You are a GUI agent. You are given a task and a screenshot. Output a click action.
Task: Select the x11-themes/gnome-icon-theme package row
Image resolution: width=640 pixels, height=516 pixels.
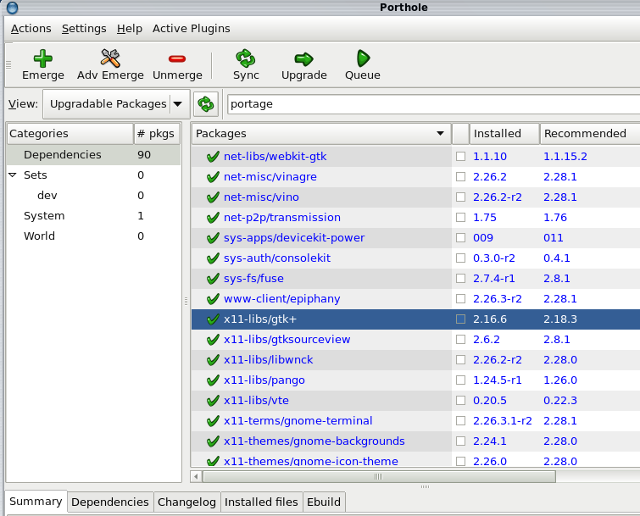[x=416, y=460]
